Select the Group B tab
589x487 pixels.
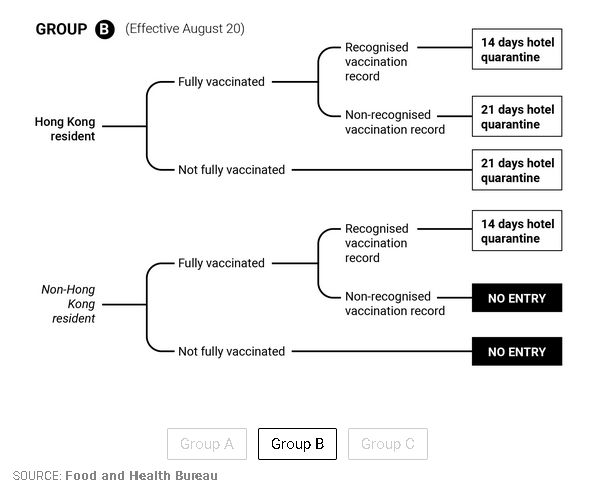[x=297, y=444]
